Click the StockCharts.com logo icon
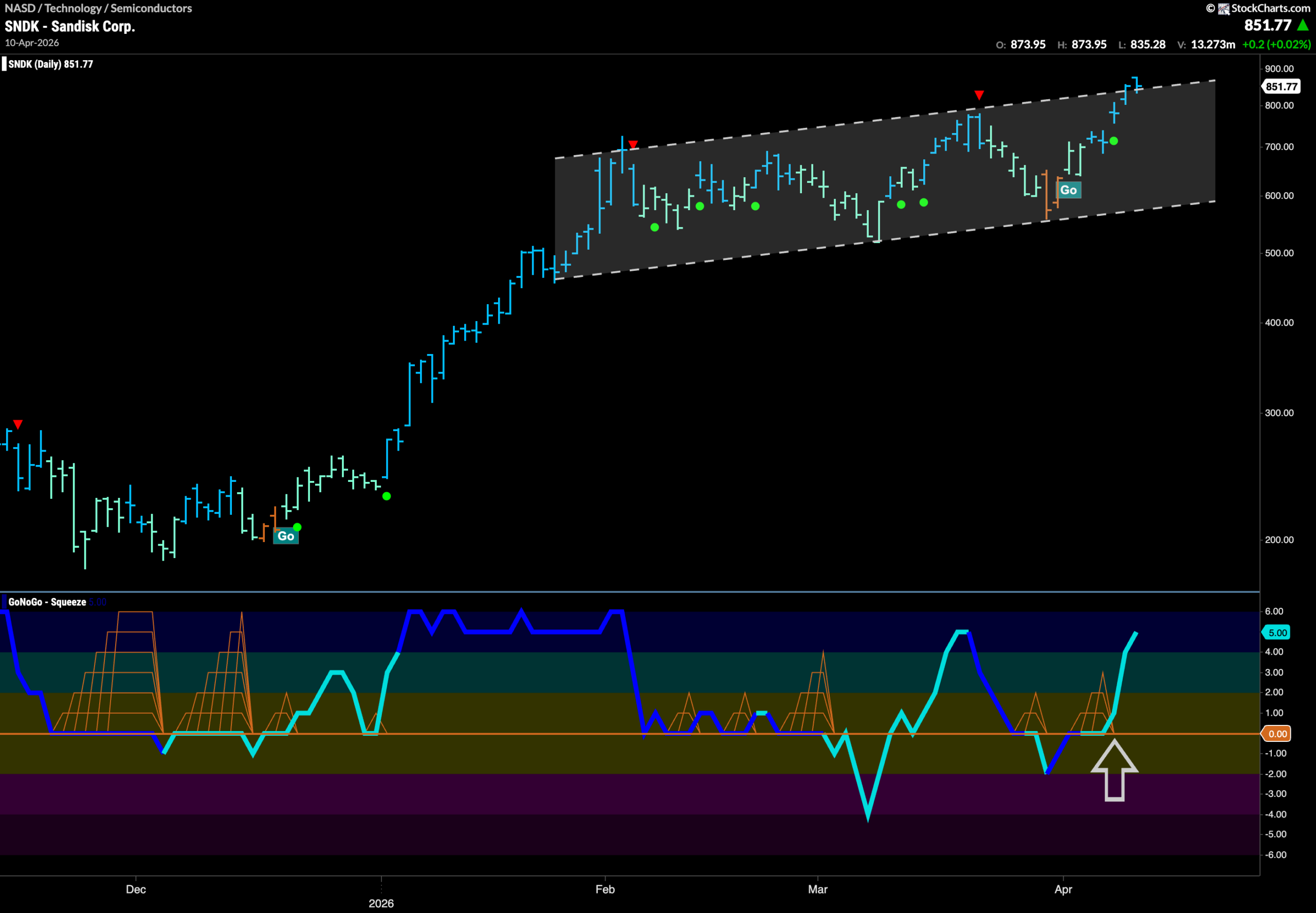1316x913 pixels. pos(1223,9)
